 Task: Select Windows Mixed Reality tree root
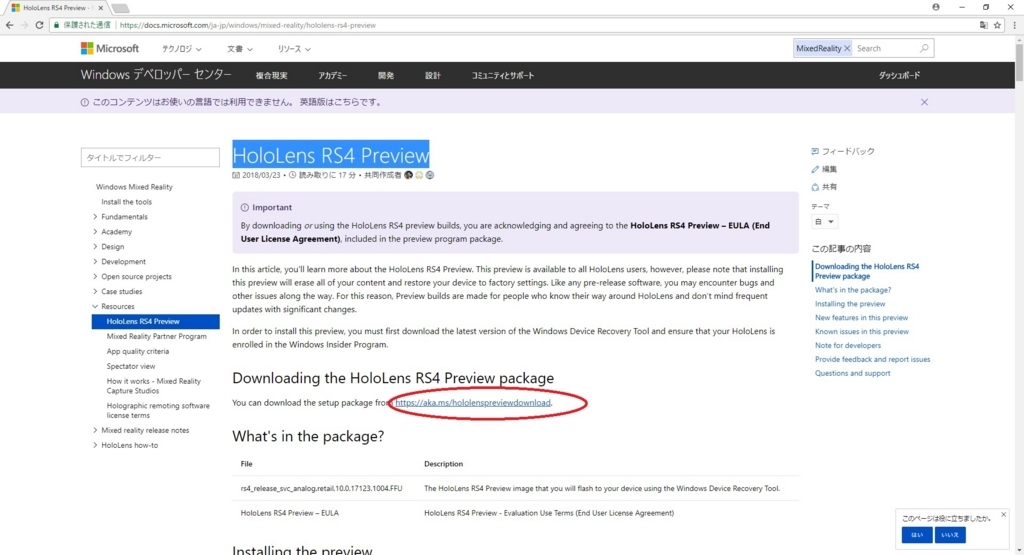coord(135,187)
